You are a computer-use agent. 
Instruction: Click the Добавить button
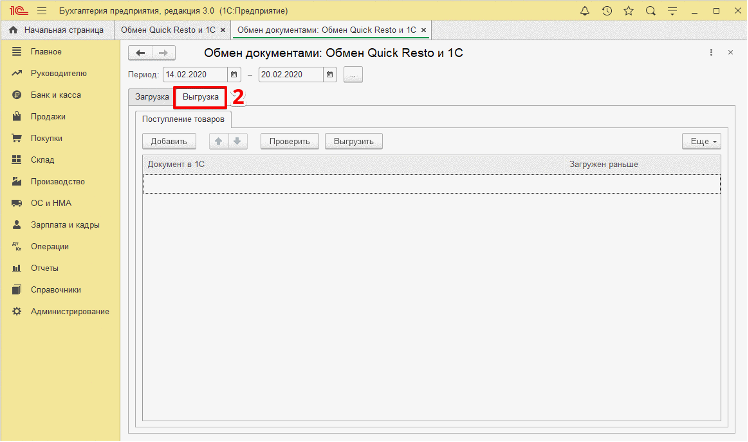[169, 141]
